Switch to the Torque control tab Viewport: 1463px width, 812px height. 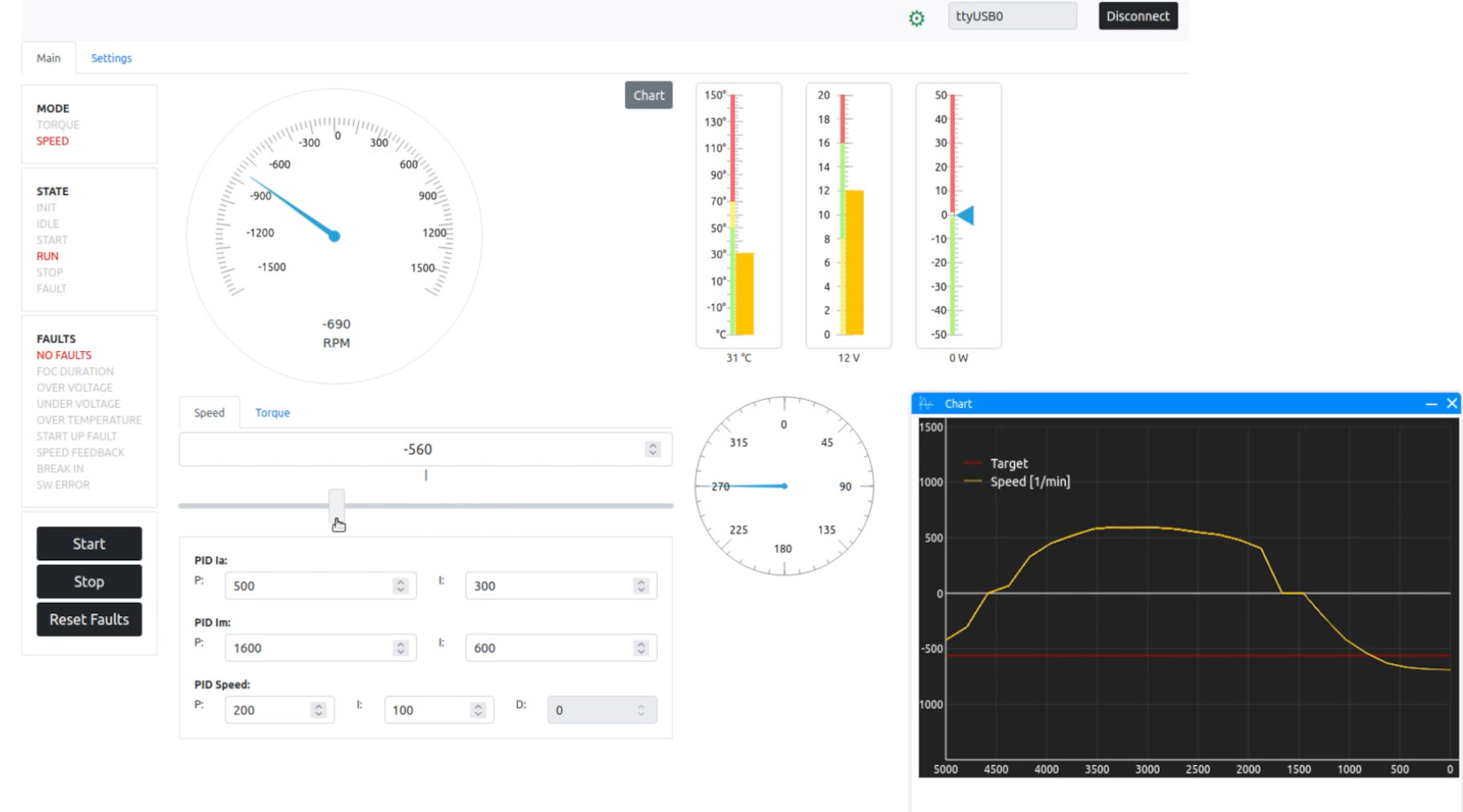pyautogui.click(x=272, y=413)
